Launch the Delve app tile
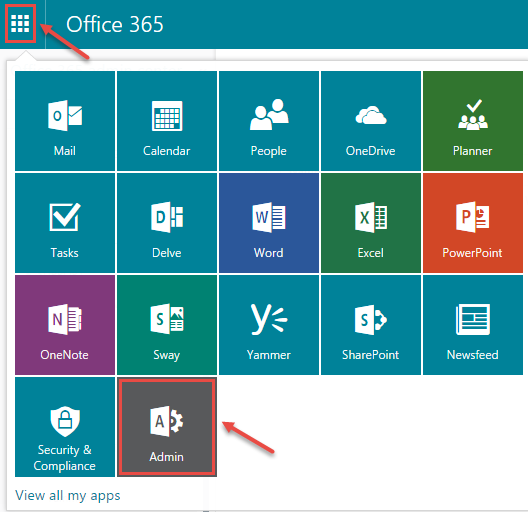 point(167,223)
